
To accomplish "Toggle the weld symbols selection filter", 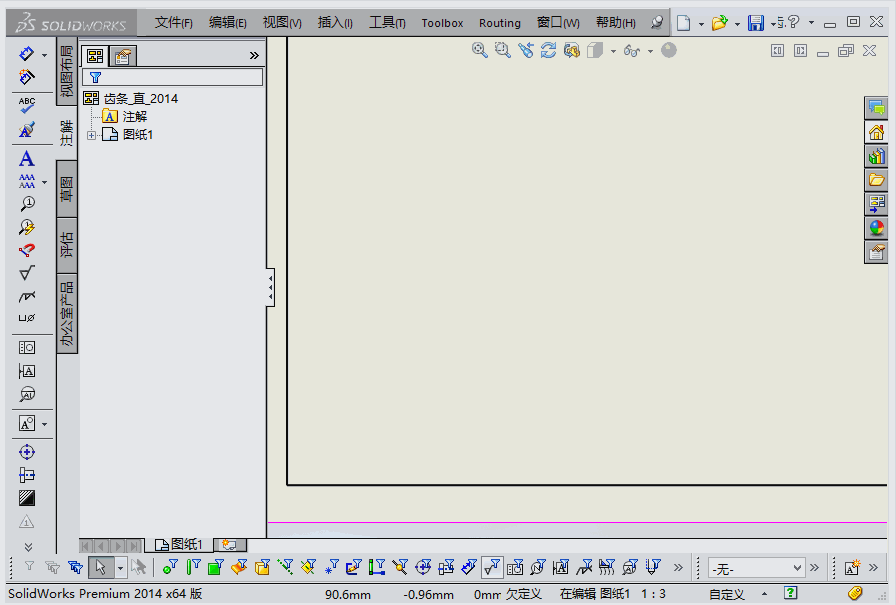I will pos(584,567).
